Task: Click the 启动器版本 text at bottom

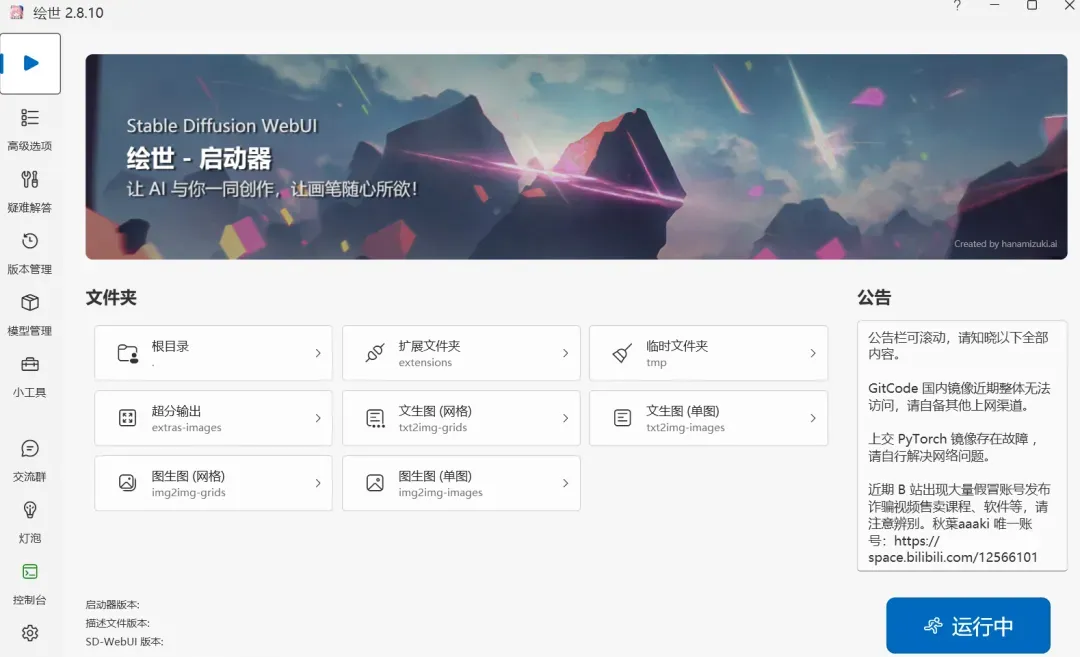Action: pyautogui.click(x=112, y=605)
